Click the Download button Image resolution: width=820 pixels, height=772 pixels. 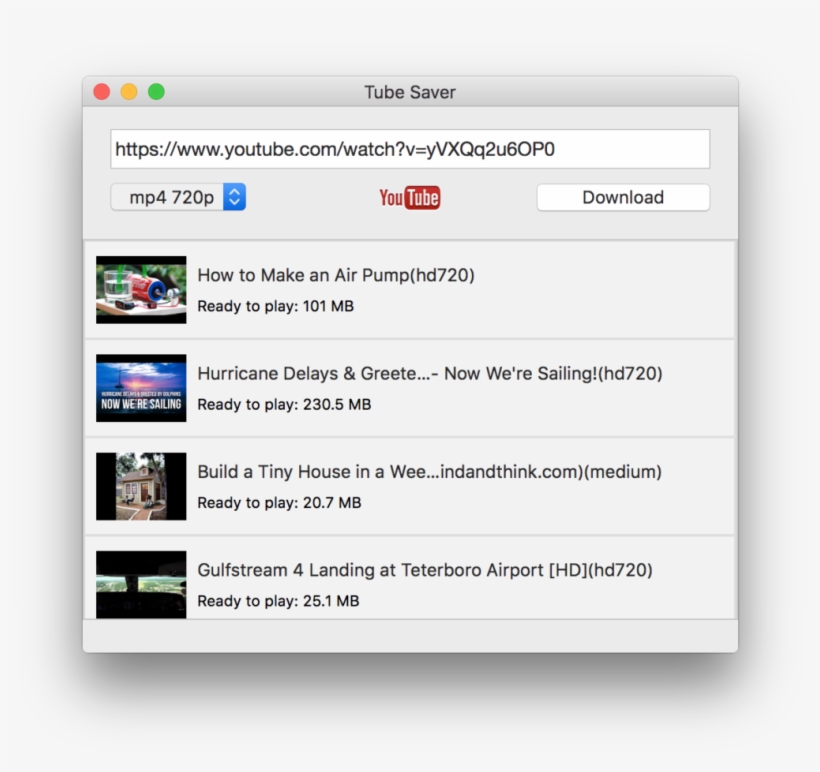point(623,197)
